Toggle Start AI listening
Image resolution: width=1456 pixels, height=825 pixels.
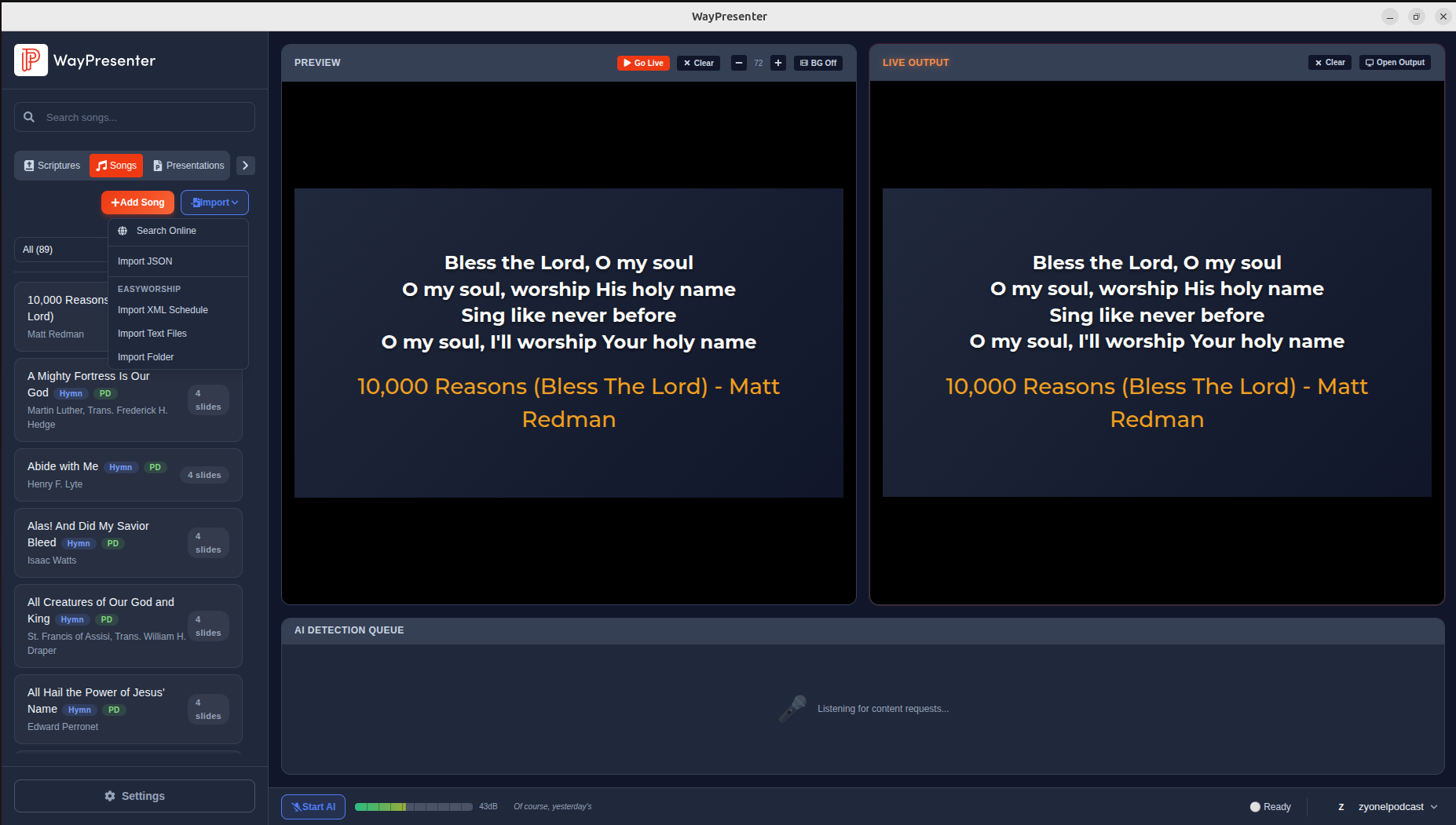[x=313, y=807]
